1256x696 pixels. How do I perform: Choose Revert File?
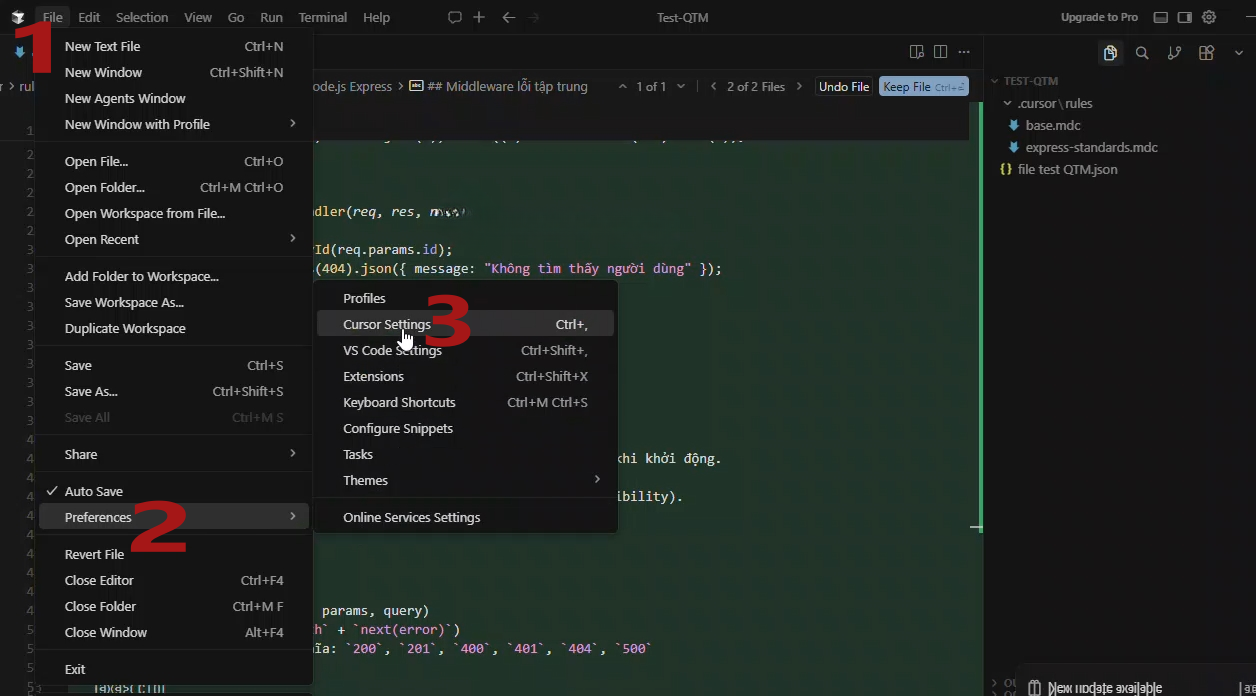(x=174, y=554)
